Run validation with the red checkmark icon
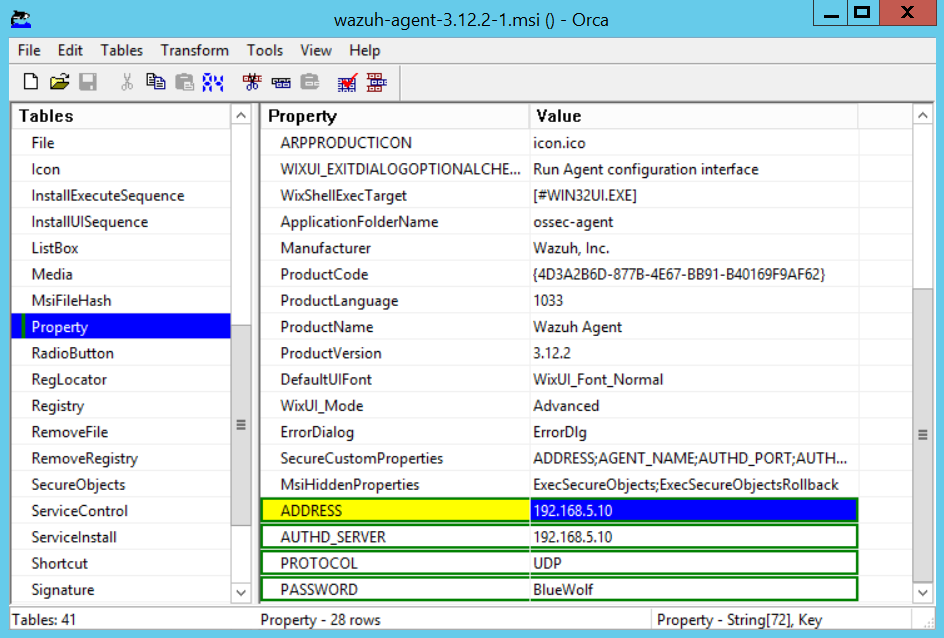This screenshot has width=944, height=638. pos(347,82)
